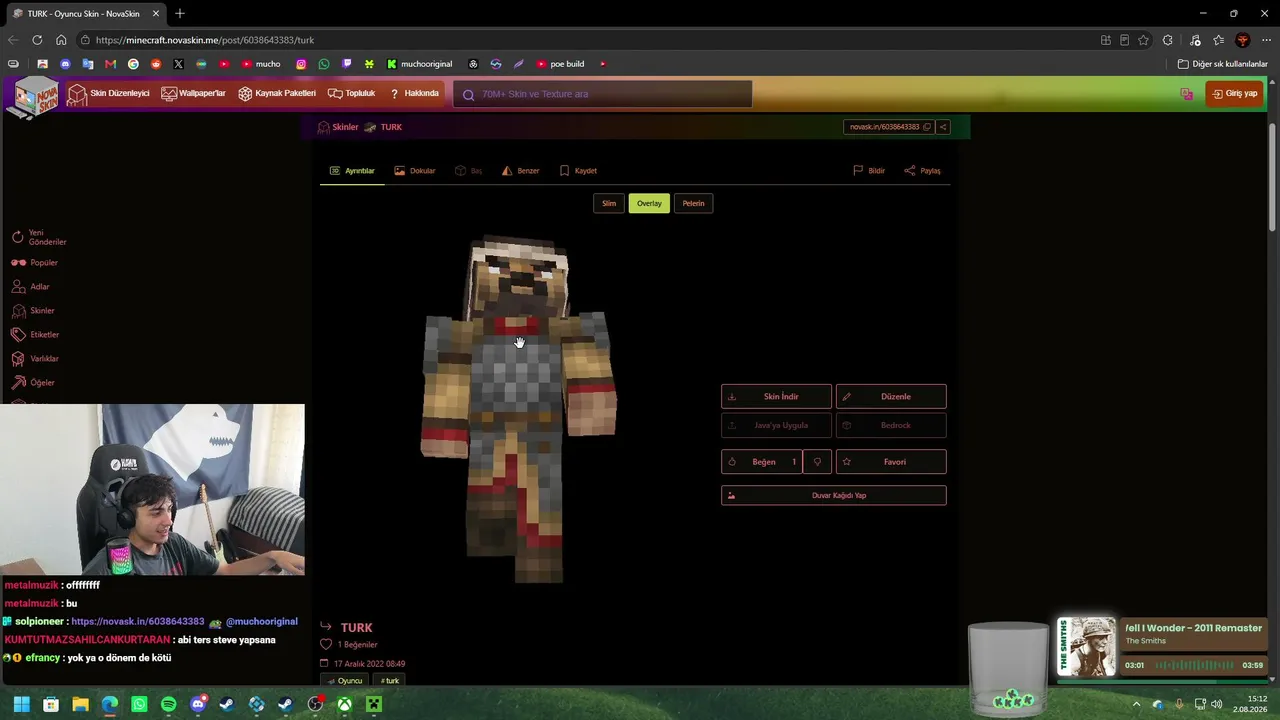Open Discord bookmark in bookmarks bar
The width and height of the screenshot is (1280, 720).
tap(65, 64)
